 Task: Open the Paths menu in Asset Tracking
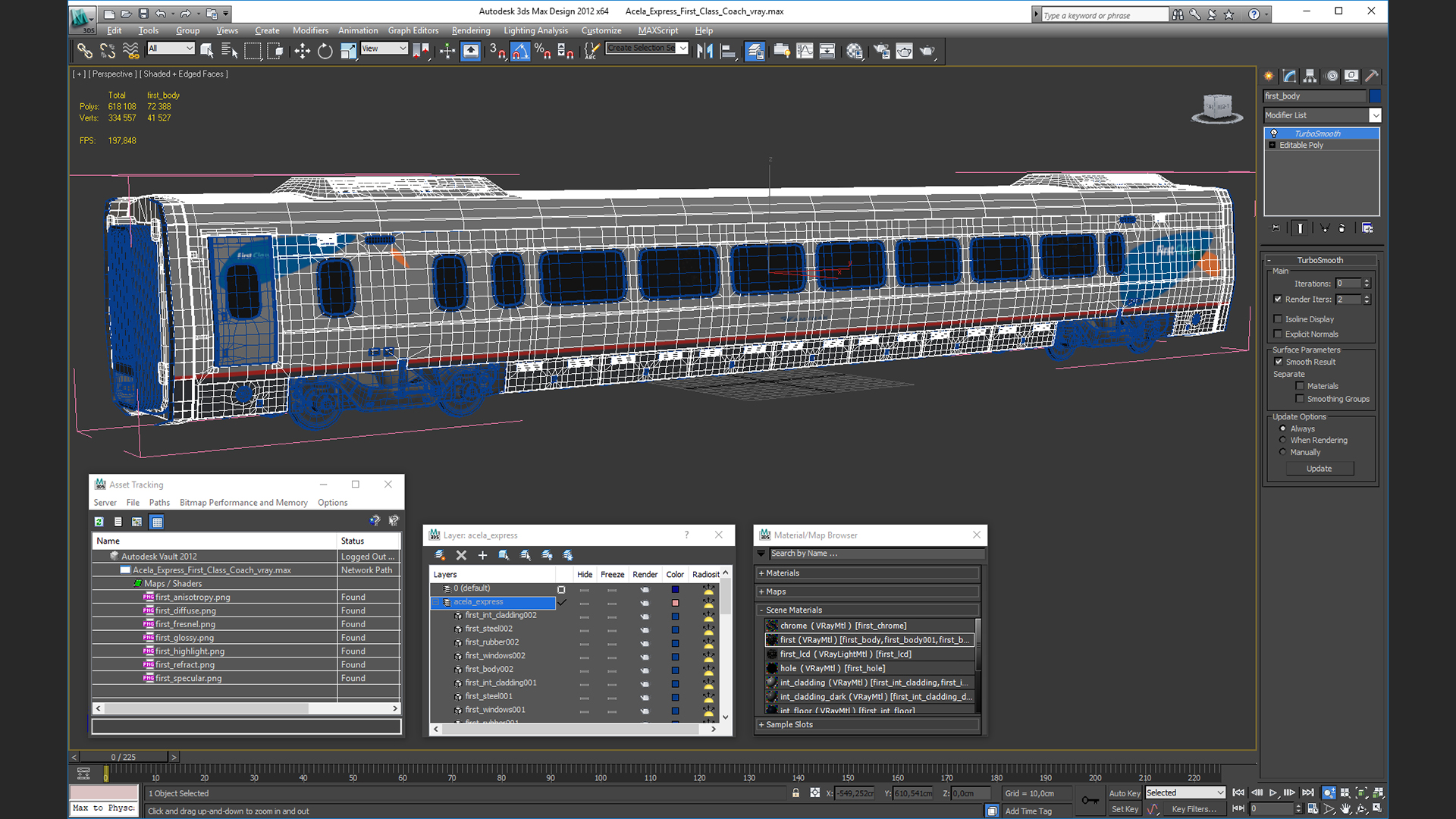click(x=159, y=503)
